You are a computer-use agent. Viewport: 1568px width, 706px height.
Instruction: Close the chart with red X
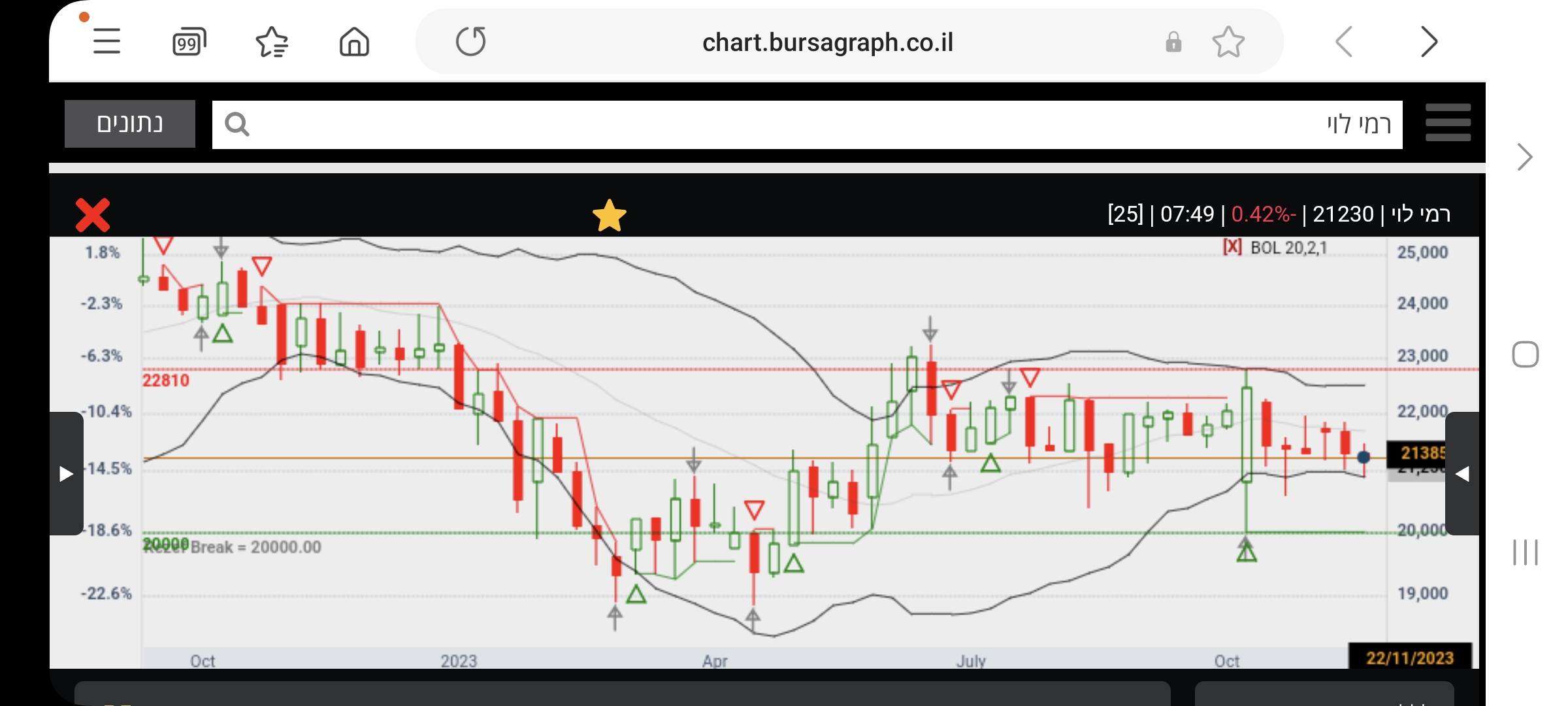coord(93,215)
